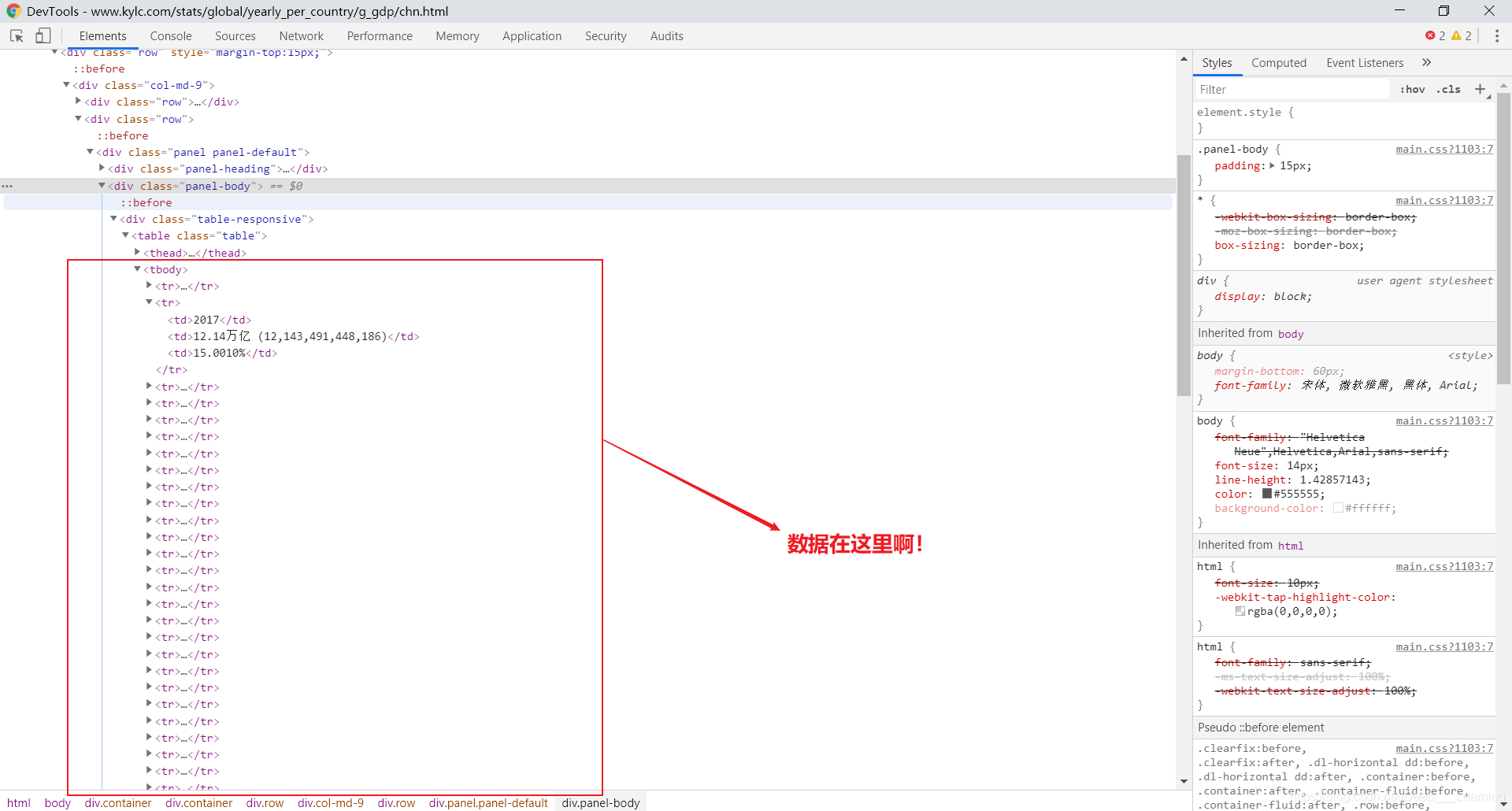The image size is (1512, 811).
Task: Show more Styles pane tabs chevron
Action: pos(1426,63)
